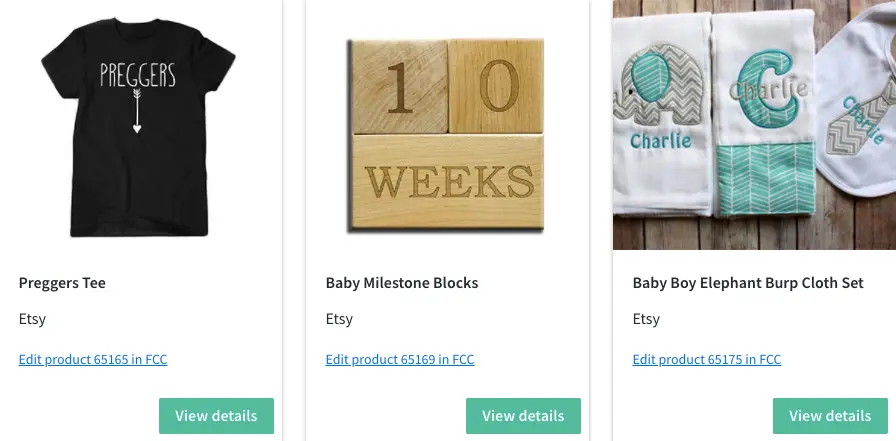This screenshot has width=896, height=441.
Task: Follow the Edit product 65169 in FCC link
Action: click(x=400, y=360)
